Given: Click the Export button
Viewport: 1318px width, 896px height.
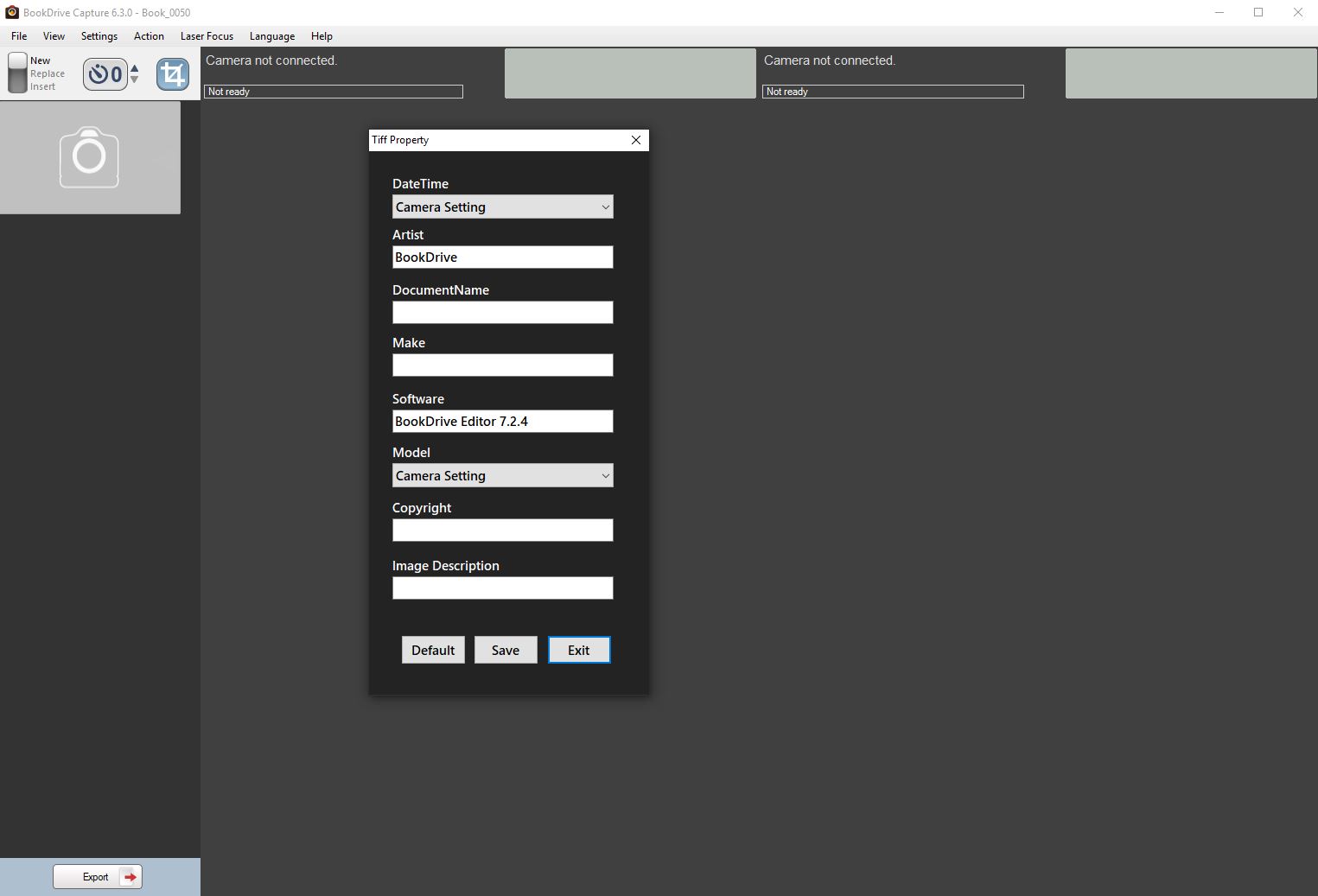Looking at the screenshot, I should pos(98,877).
